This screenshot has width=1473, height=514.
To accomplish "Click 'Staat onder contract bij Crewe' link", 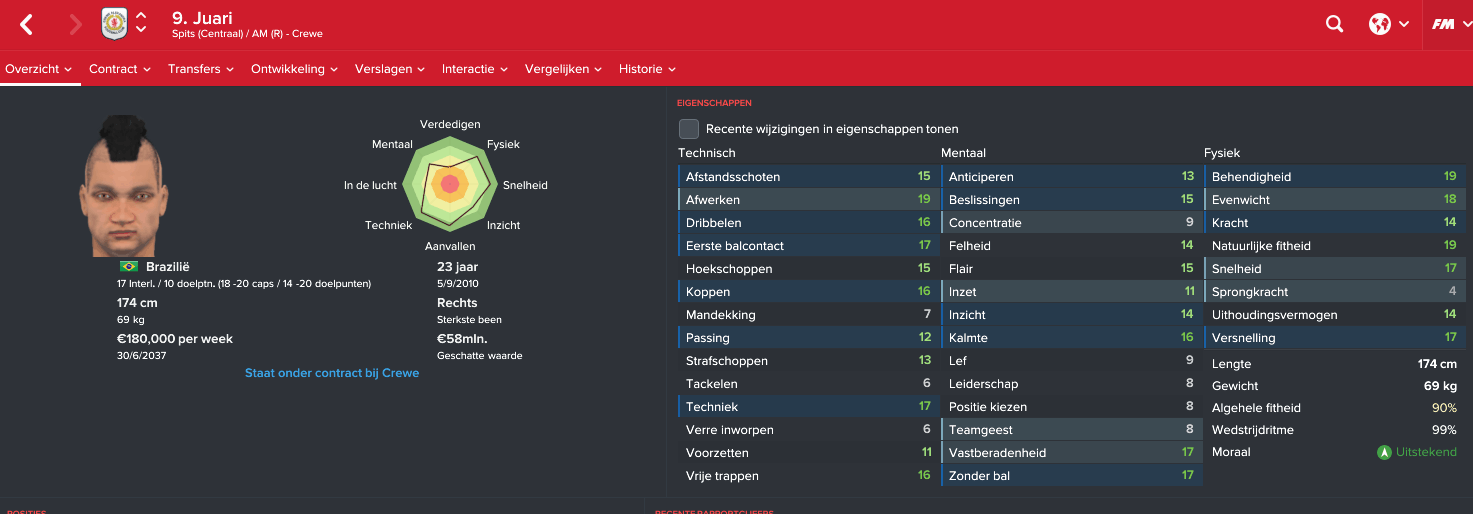I will point(332,373).
